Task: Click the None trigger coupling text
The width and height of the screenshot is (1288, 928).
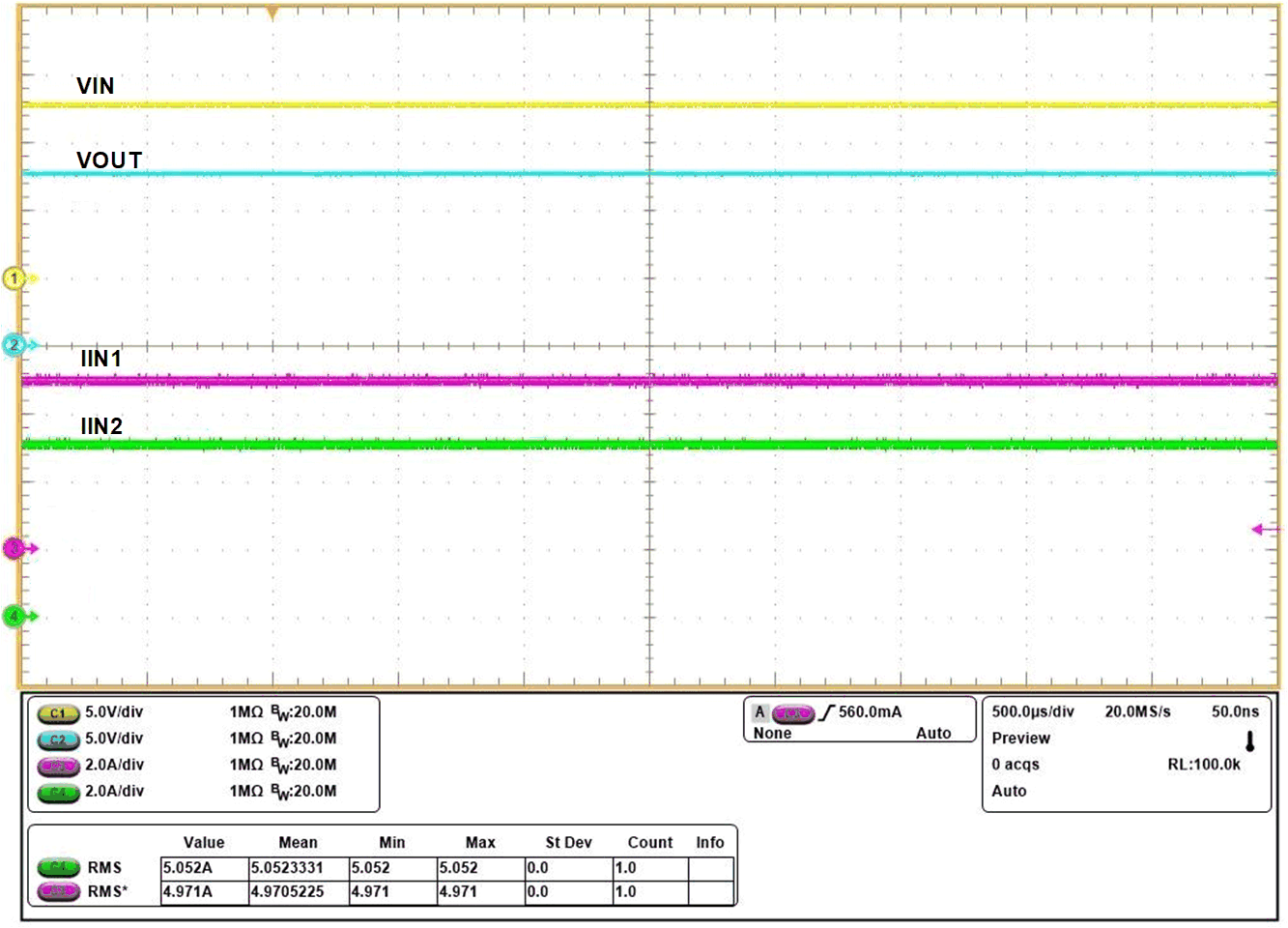Action: click(772, 734)
